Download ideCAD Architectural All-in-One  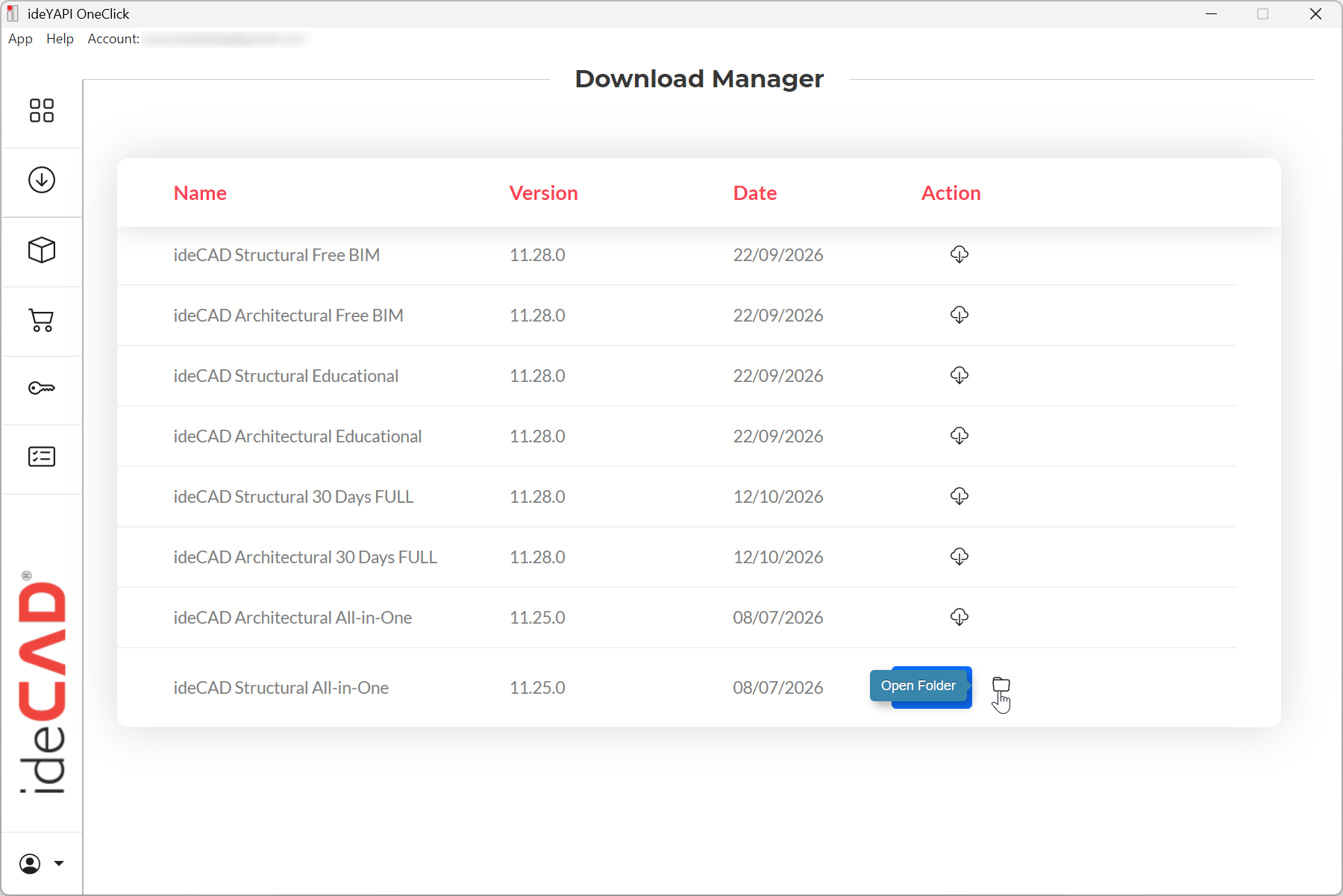click(959, 617)
